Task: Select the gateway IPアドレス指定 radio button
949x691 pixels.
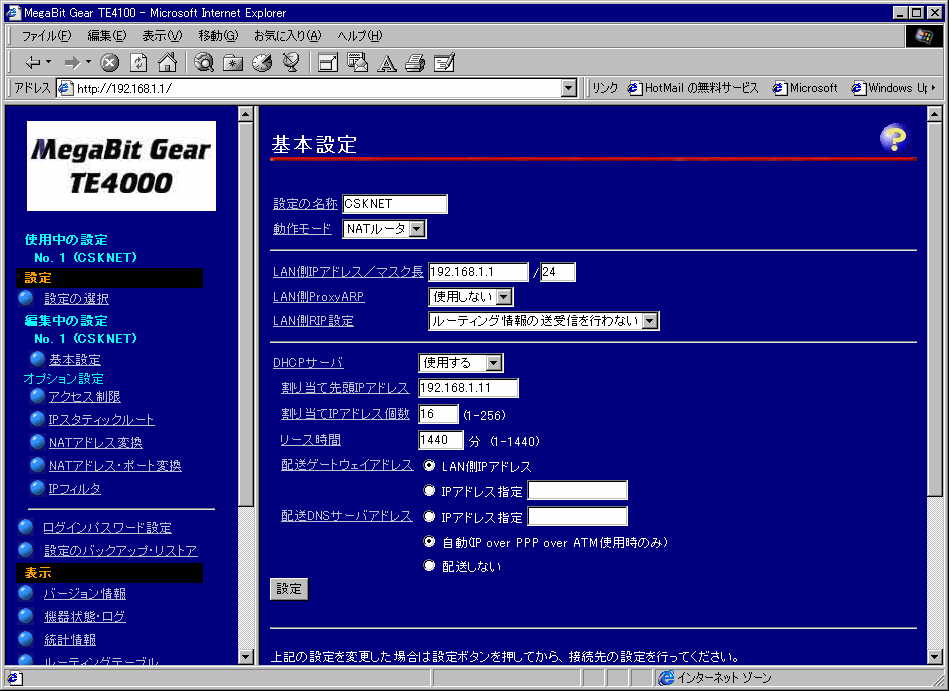Action: click(x=429, y=491)
